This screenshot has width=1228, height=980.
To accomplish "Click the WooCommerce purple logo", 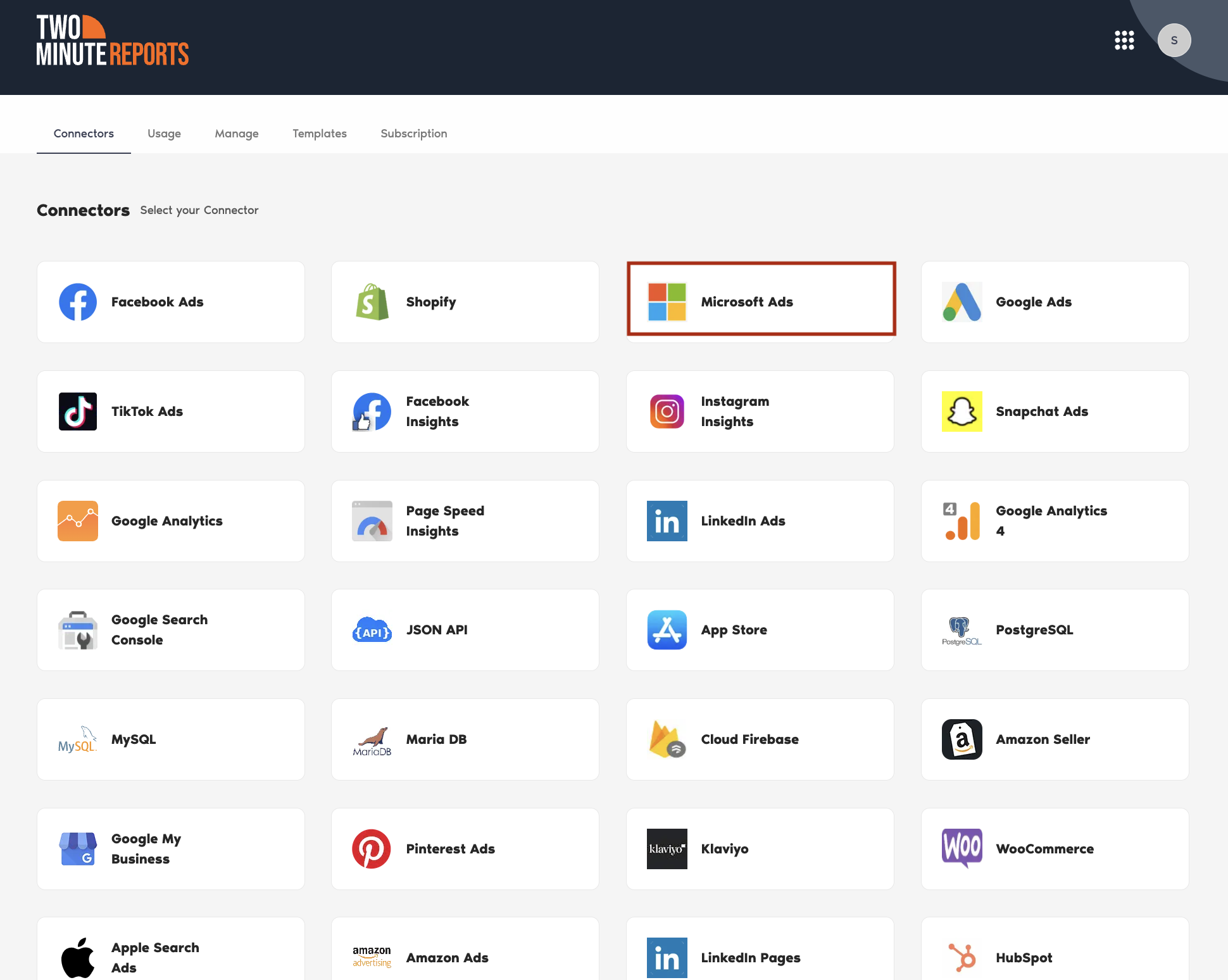I will tap(962, 848).
